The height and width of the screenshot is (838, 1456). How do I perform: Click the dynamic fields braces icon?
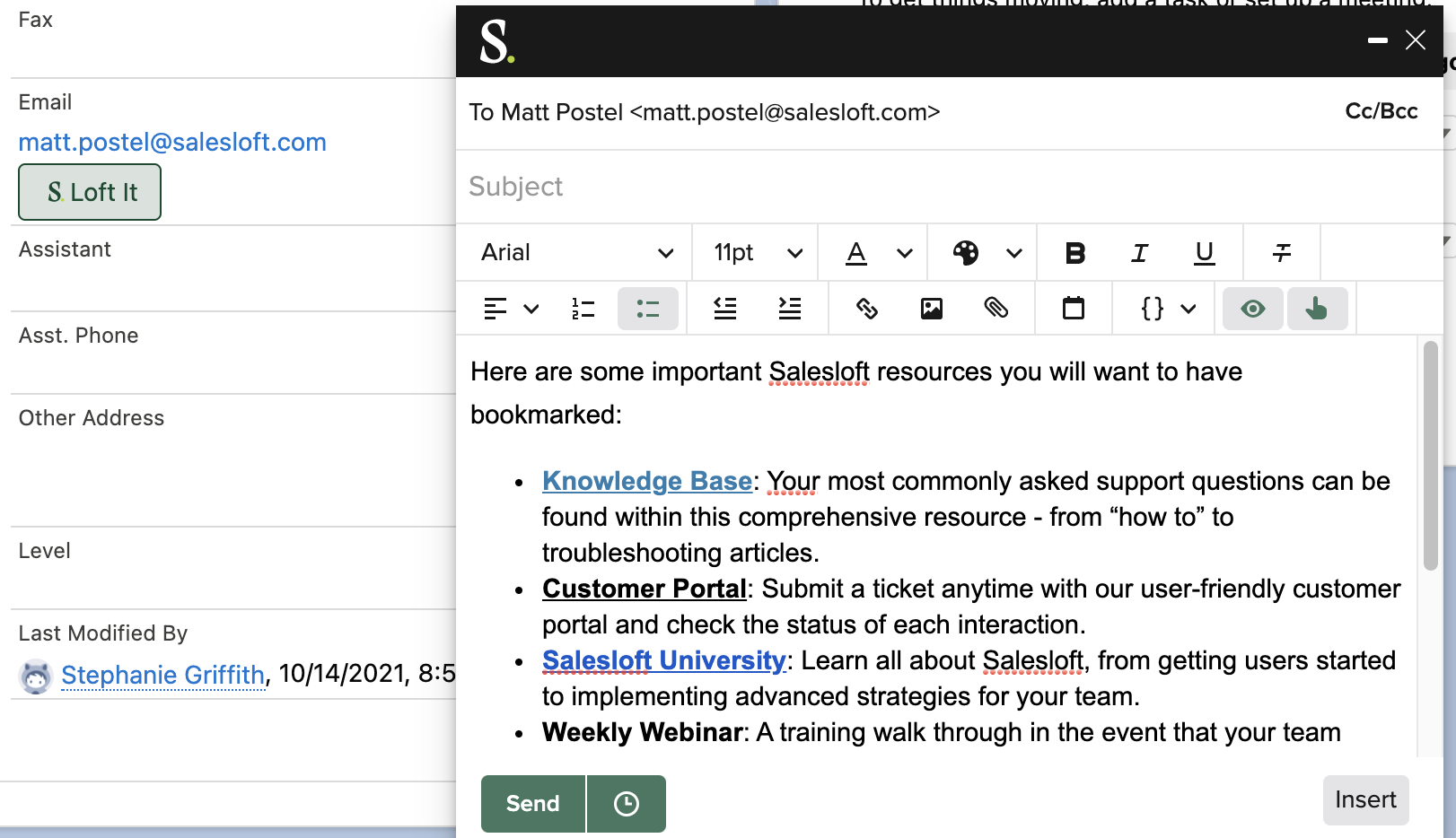tap(1153, 309)
